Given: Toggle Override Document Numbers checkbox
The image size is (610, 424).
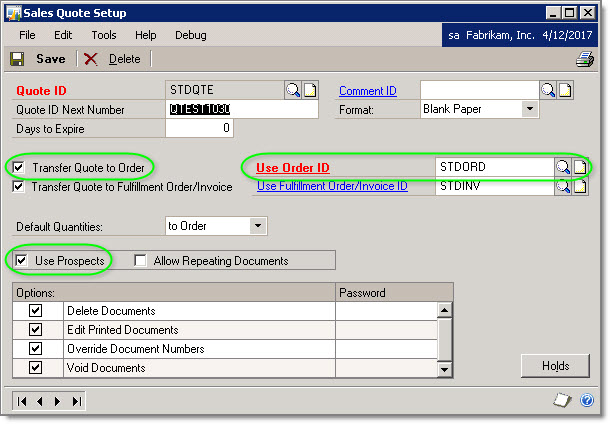Looking at the screenshot, I should coord(35,349).
